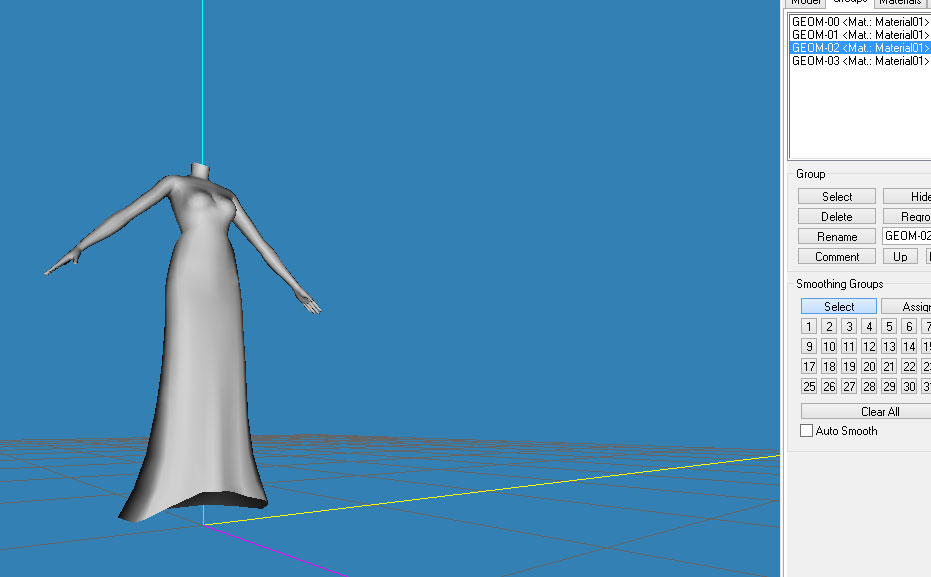Enable the Auto Smooth checkbox
Image resolution: width=931 pixels, height=577 pixels.
(x=807, y=430)
